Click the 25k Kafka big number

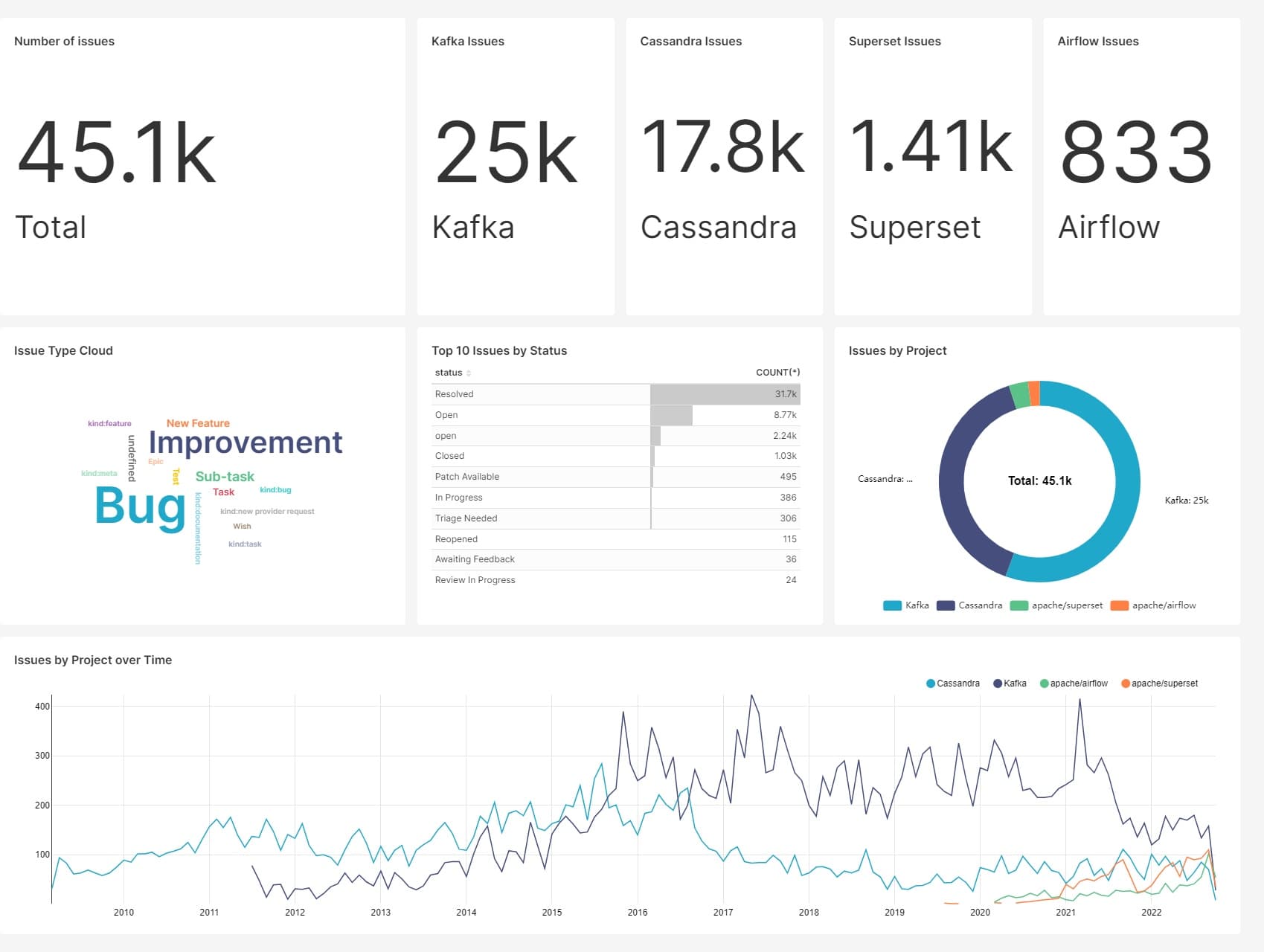tap(506, 152)
